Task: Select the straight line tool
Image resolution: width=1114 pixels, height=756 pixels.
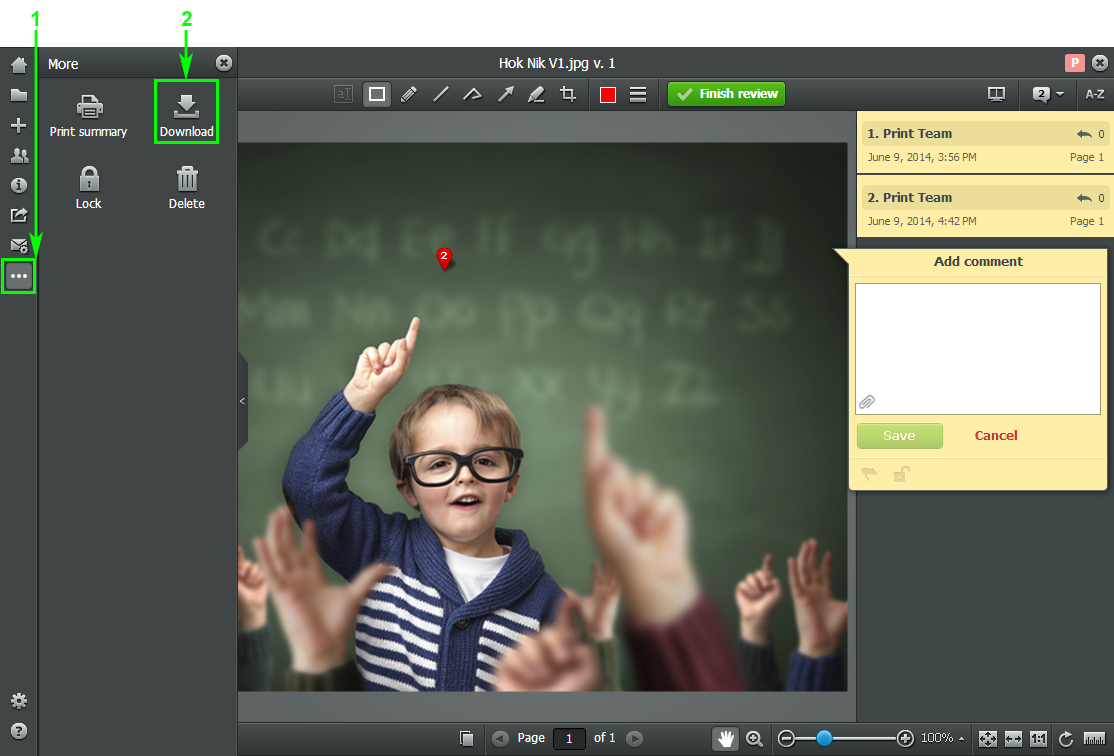Action: pos(440,94)
